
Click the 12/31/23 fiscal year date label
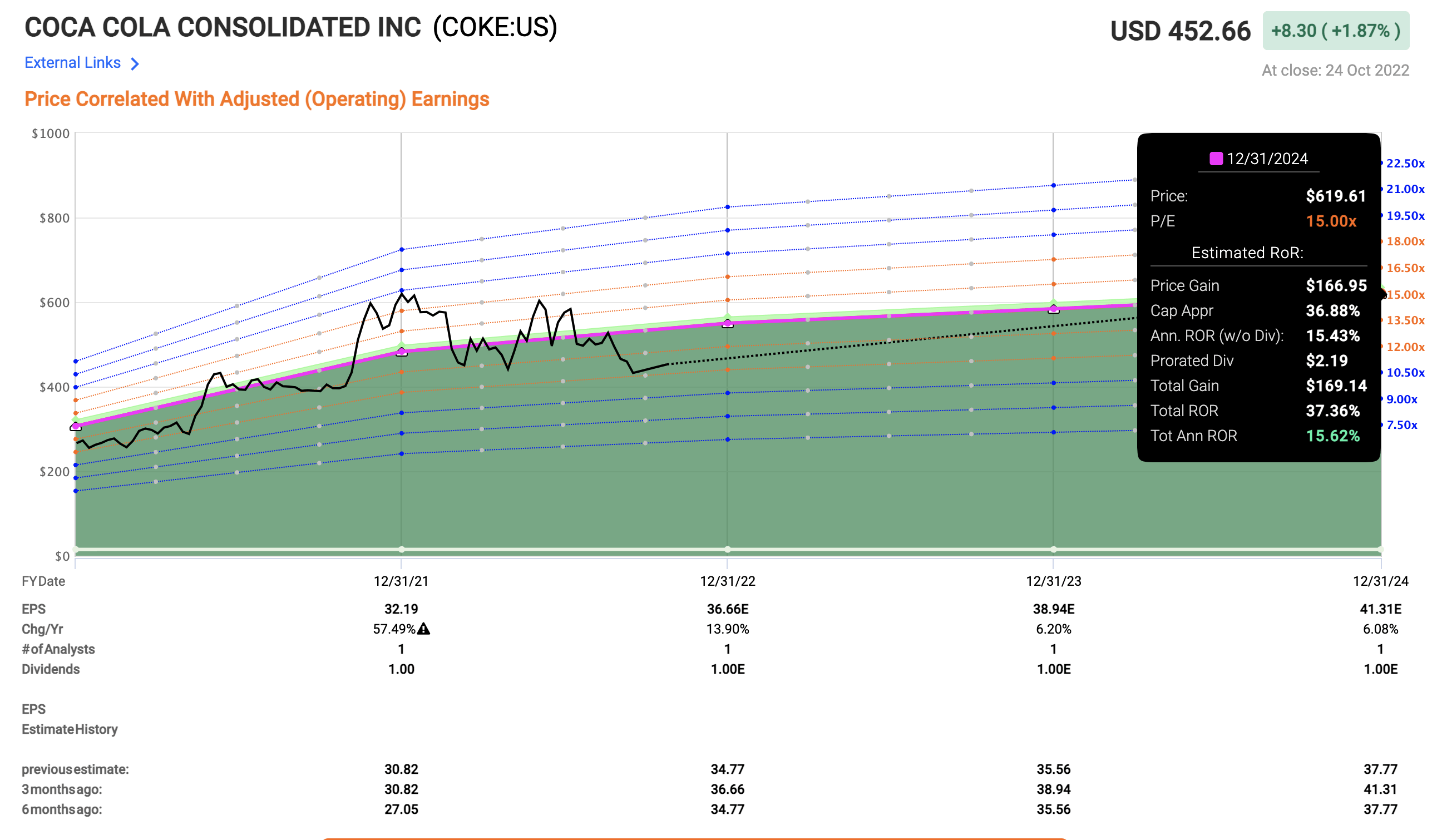click(x=1054, y=581)
